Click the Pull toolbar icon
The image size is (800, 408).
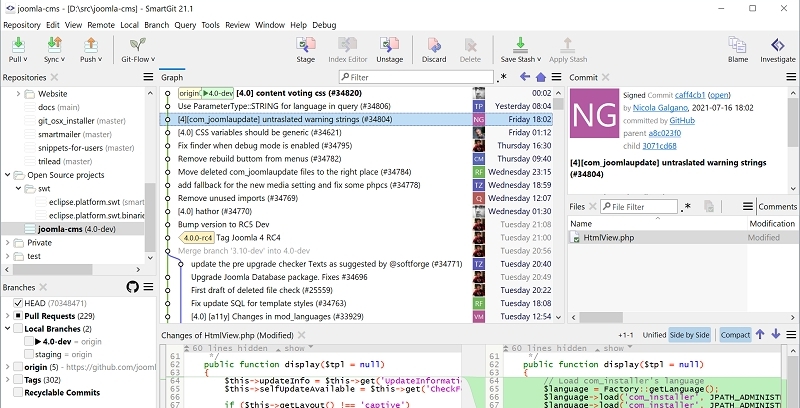point(18,48)
